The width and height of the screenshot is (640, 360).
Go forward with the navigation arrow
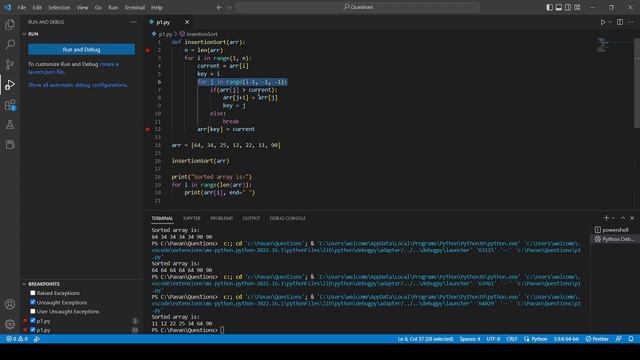tap(229, 7)
